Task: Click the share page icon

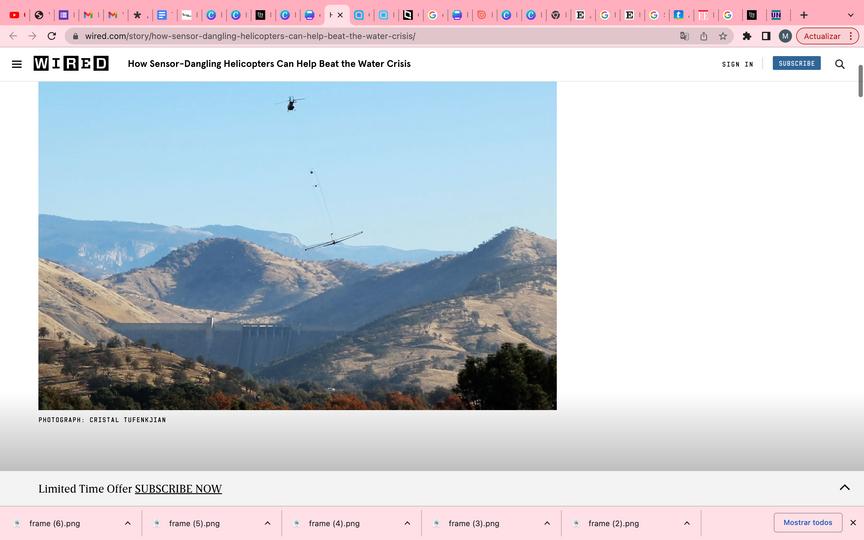Action: [704, 36]
